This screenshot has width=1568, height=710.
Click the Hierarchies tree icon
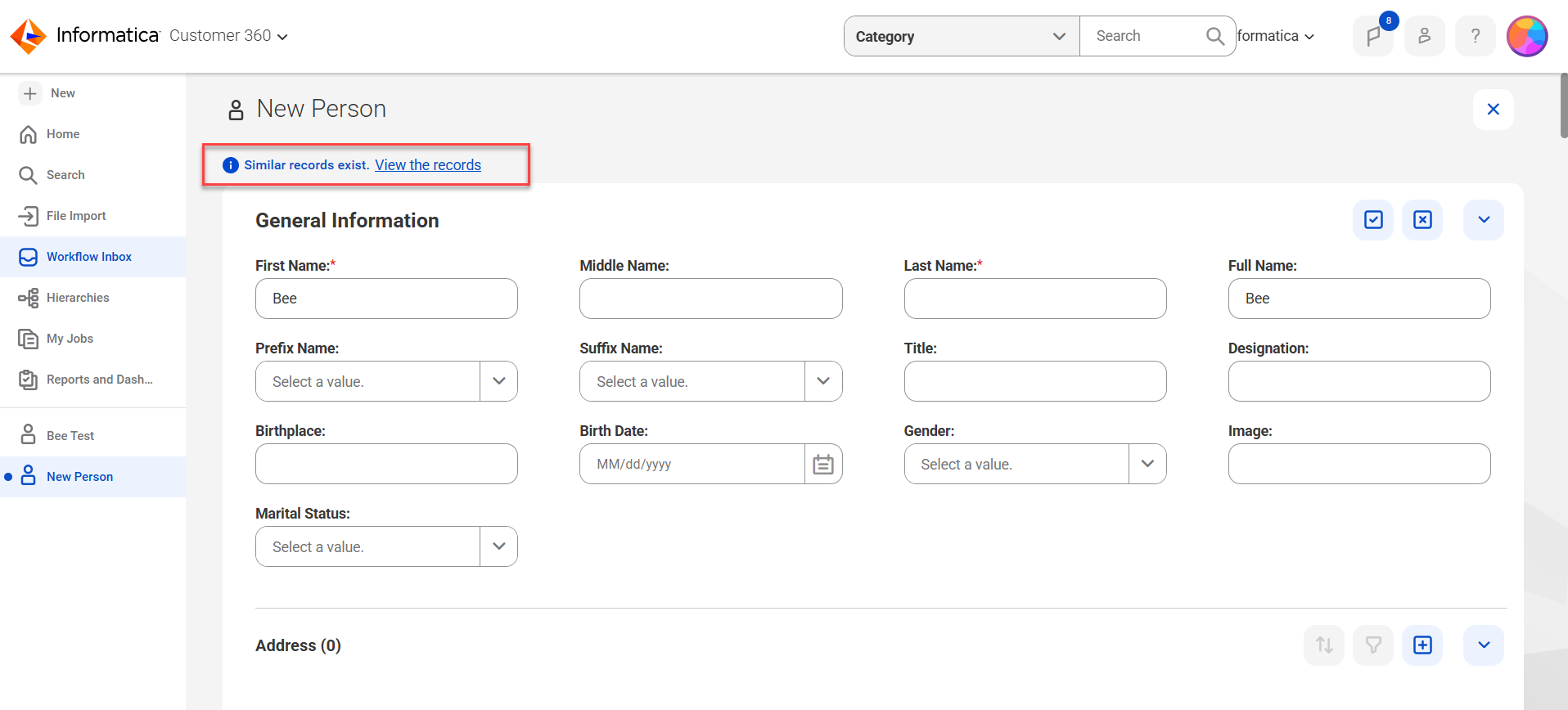coord(28,298)
